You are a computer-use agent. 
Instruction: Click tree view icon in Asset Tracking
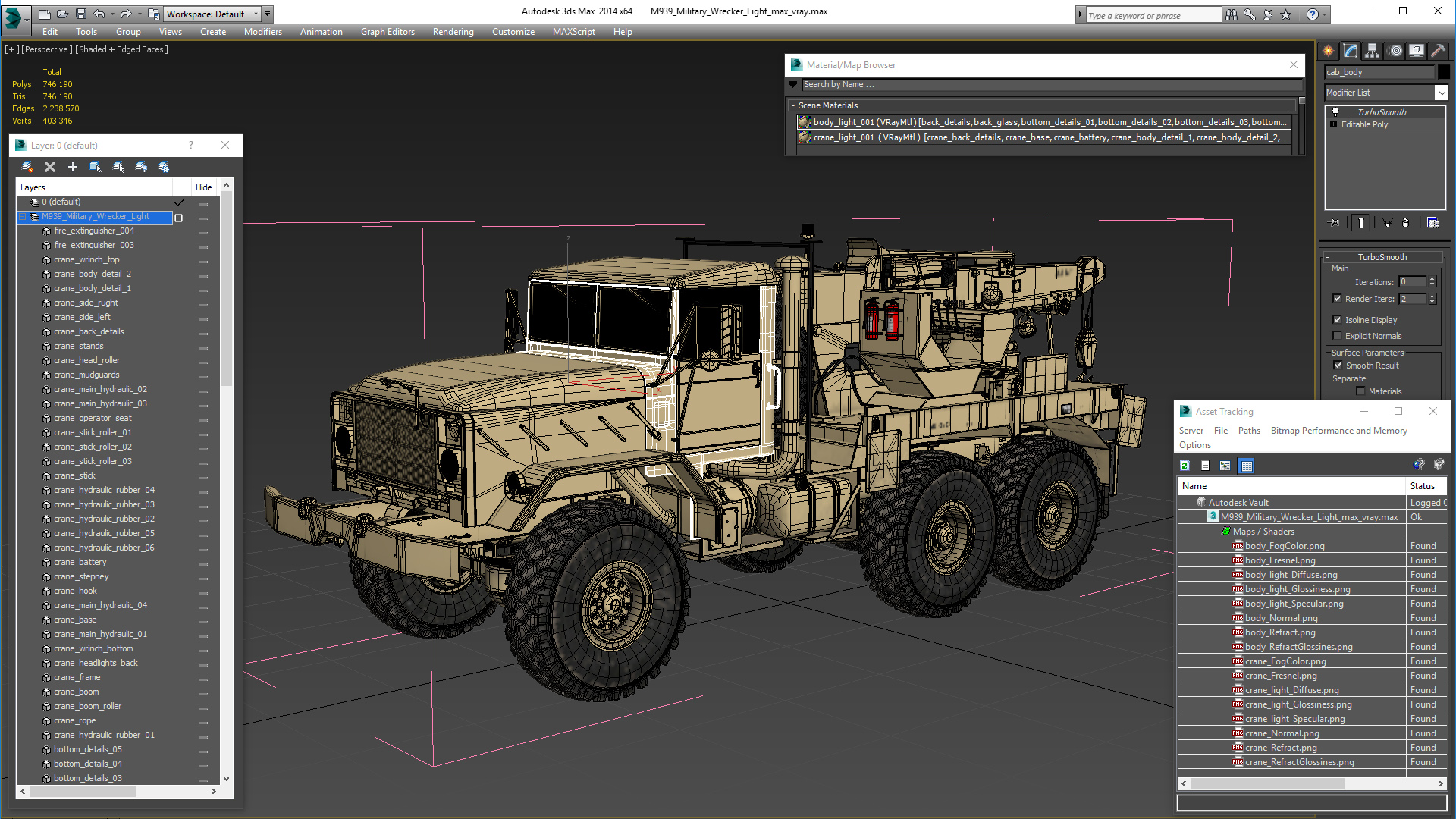coord(1225,466)
